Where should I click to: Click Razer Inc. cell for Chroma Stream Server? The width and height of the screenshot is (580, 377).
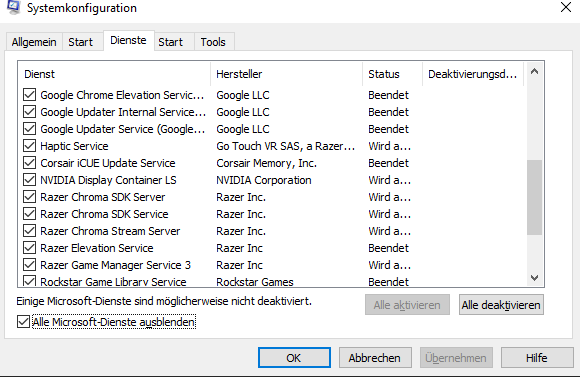[241, 231]
